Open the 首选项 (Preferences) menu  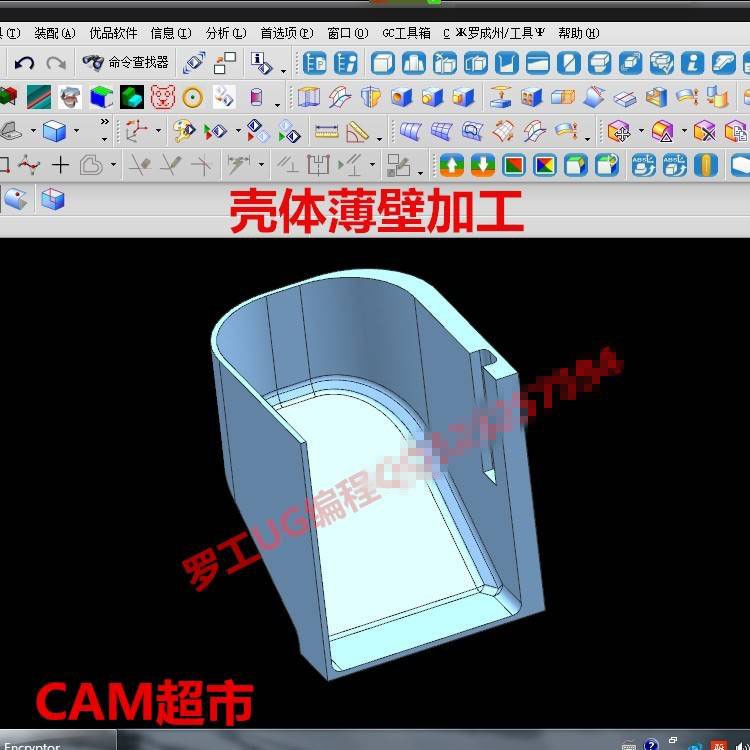[285, 33]
